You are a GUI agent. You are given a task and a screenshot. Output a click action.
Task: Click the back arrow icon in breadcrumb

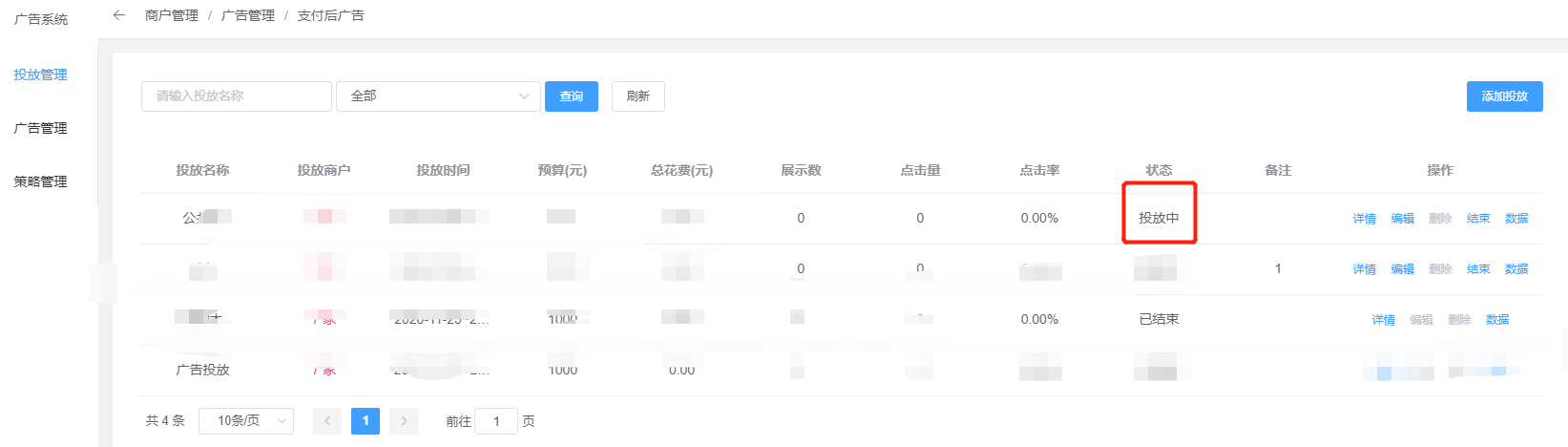click(119, 15)
